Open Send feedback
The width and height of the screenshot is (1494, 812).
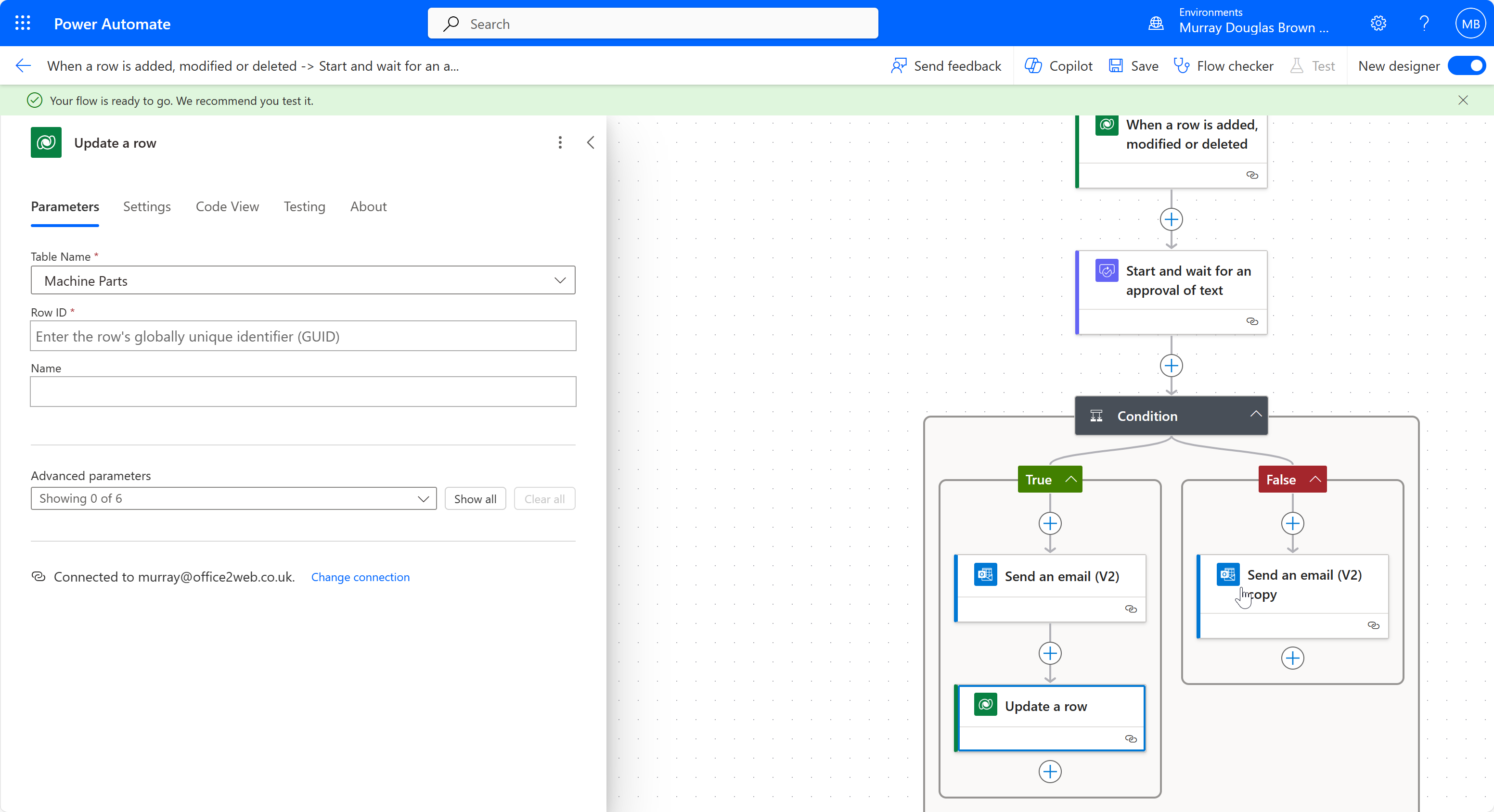(945, 65)
